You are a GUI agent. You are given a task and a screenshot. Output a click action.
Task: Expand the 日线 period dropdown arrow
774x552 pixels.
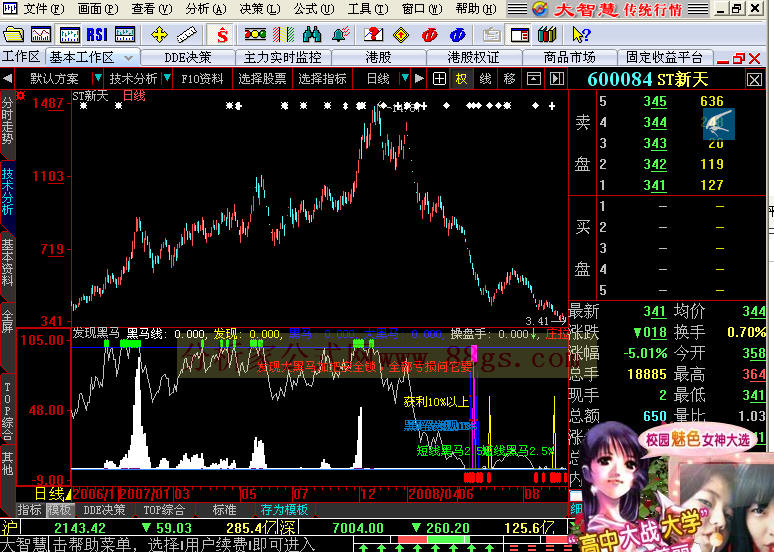pos(405,78)
